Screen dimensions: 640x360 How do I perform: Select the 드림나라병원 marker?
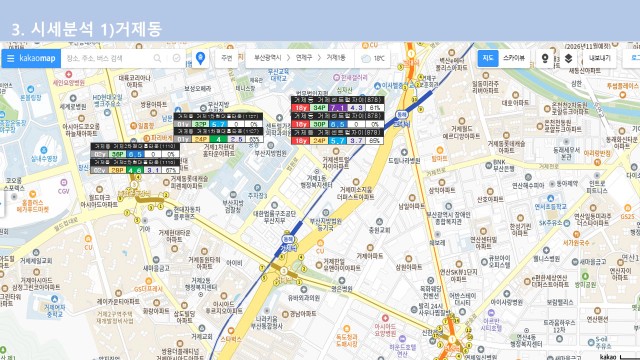(404, 152)
